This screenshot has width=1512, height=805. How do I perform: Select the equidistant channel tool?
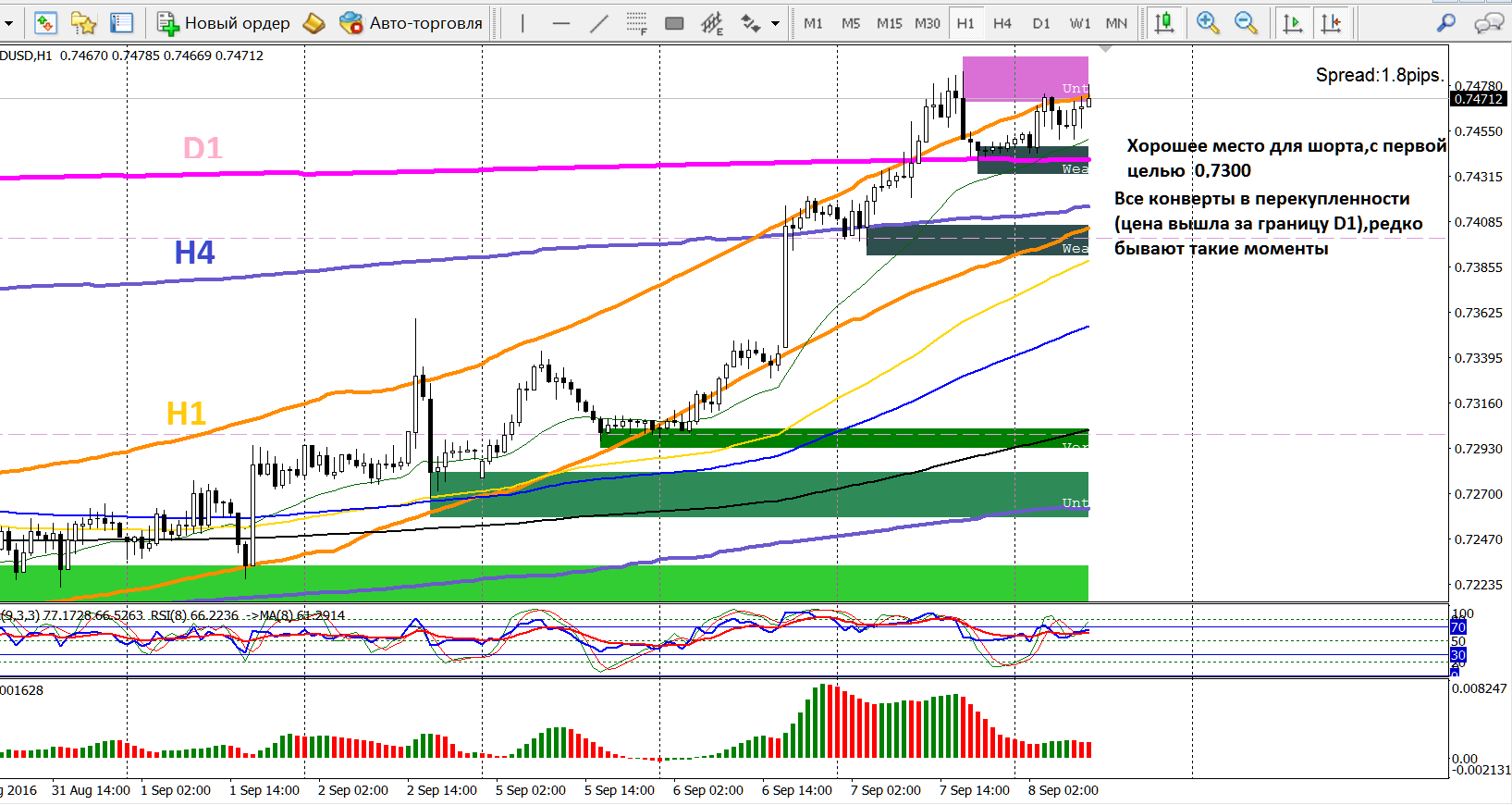tap(712, 23)
